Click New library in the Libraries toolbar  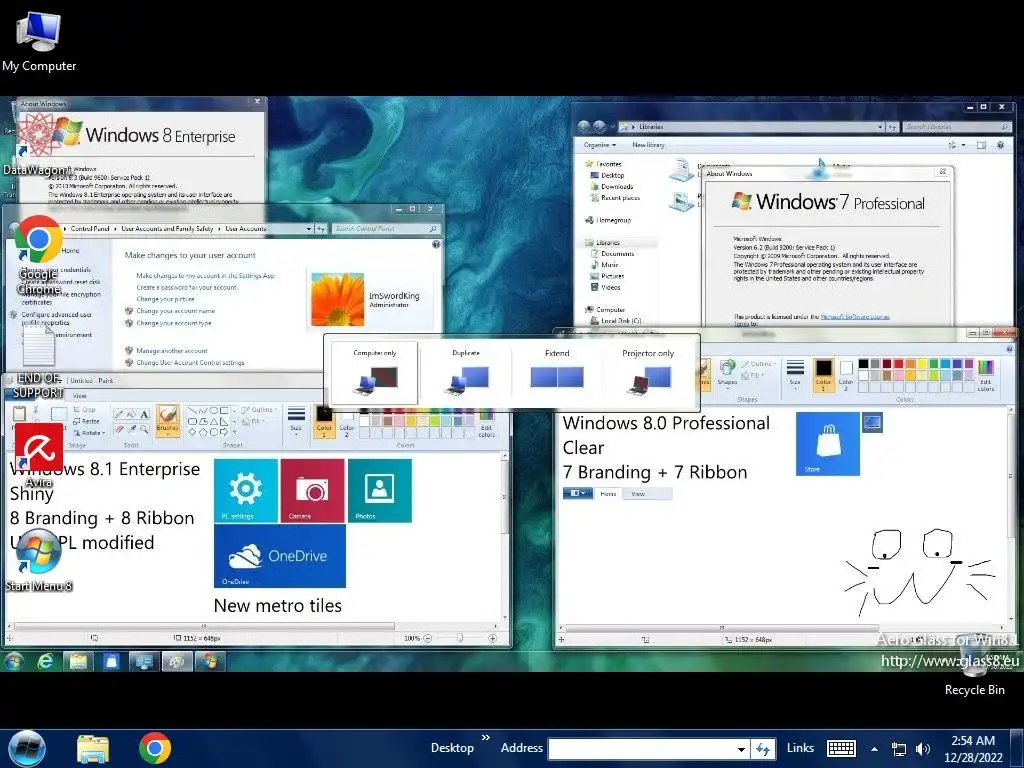[648, 145]
